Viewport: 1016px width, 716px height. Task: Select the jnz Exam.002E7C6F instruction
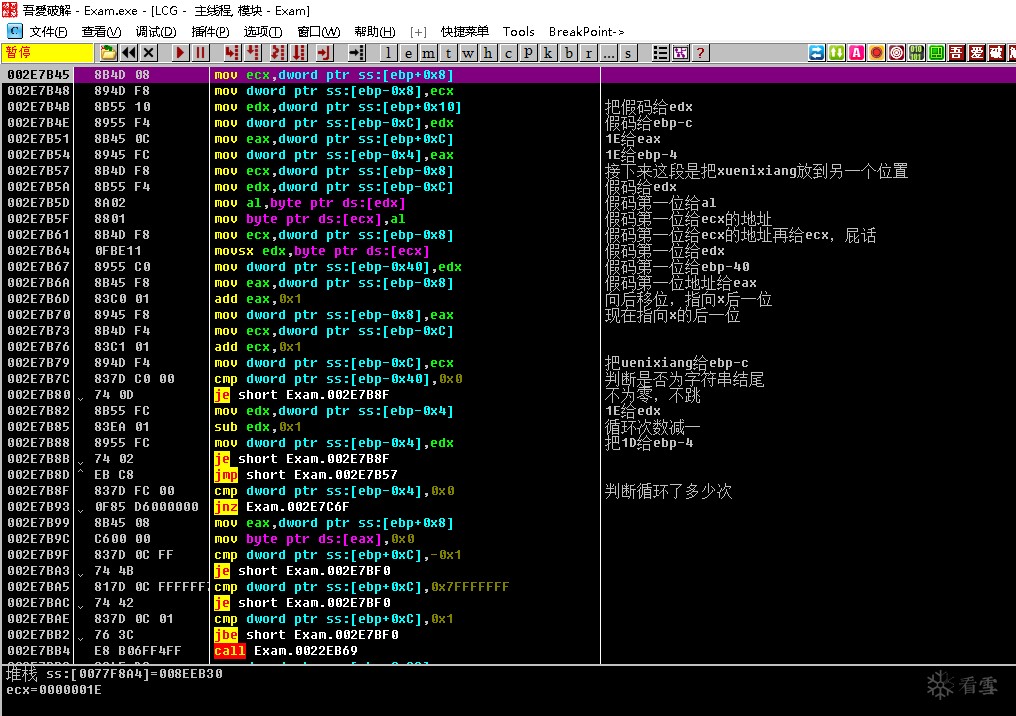click(282, 507)
